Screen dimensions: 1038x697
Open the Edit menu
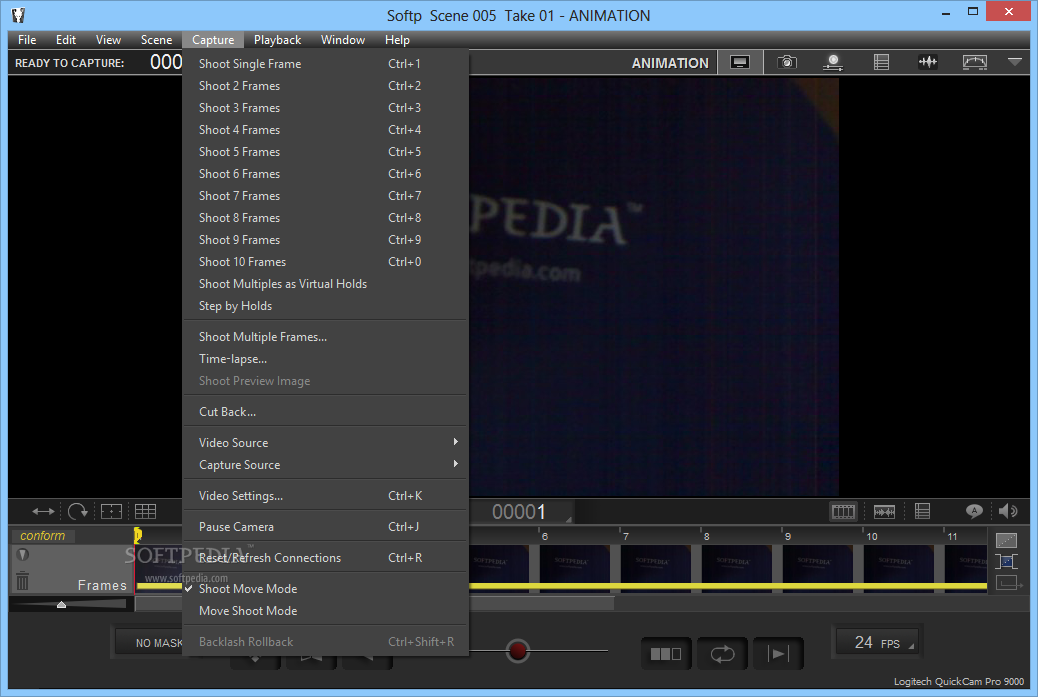[x=66, y=40]
